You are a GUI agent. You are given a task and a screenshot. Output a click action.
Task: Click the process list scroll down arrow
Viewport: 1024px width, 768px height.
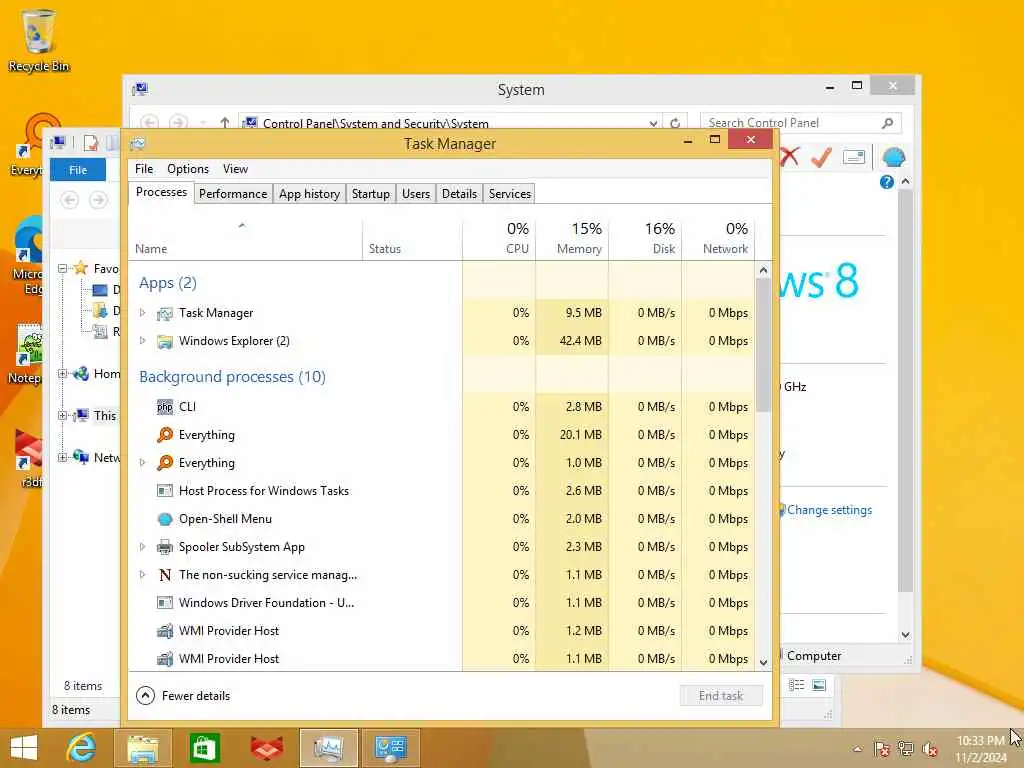(763, 662)
